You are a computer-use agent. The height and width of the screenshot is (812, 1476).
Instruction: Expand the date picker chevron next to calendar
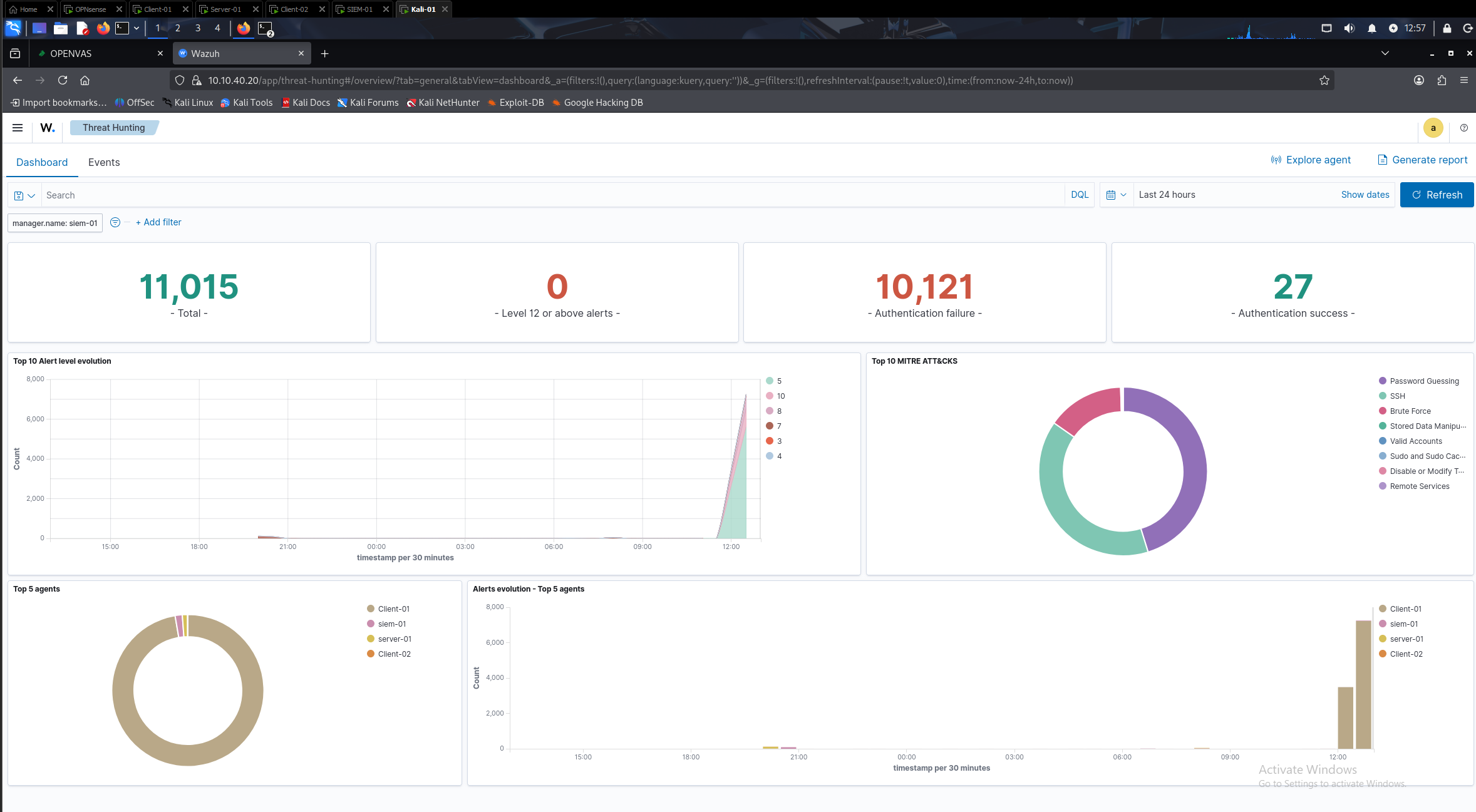(x=1123, y=195)
